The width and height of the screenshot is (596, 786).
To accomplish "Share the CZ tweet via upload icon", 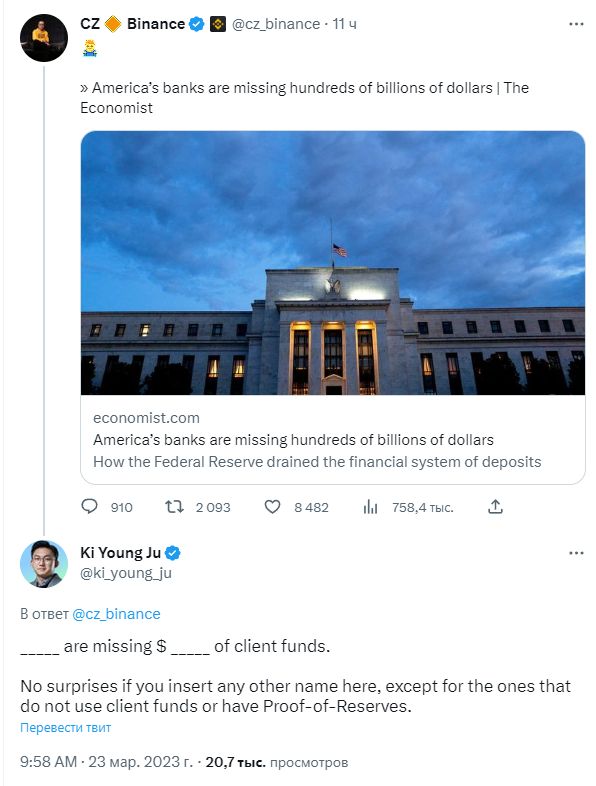I will pos(495,507).
